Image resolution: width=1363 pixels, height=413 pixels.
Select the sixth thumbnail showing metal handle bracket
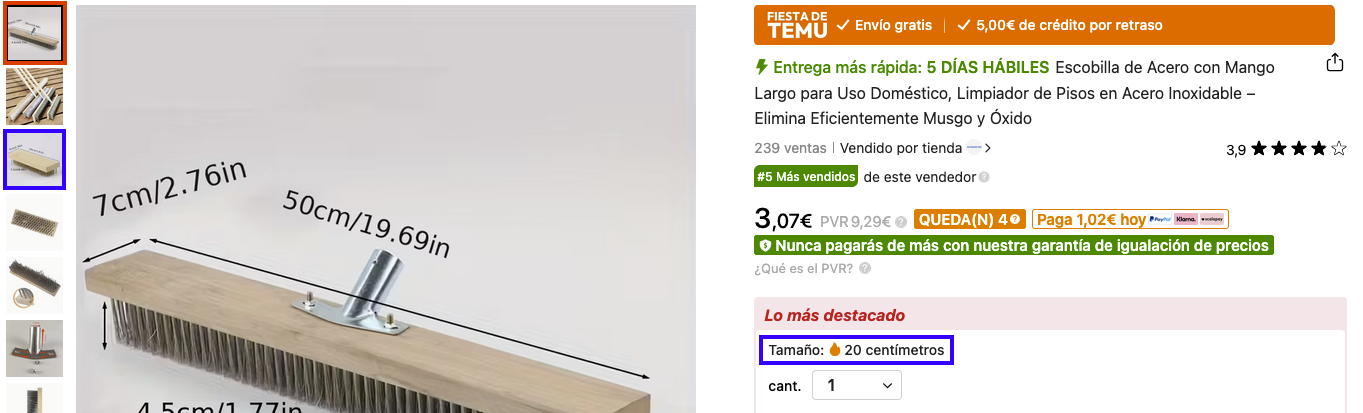35,348
